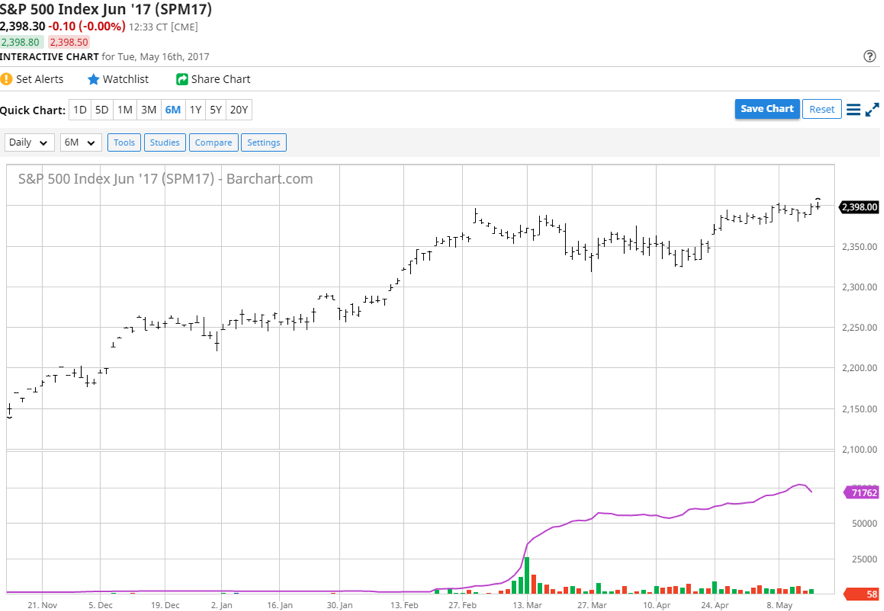The width and height of the screenshot is (884, 611).
Task: Click the green Share Chart icon
Action: point(182,79)
